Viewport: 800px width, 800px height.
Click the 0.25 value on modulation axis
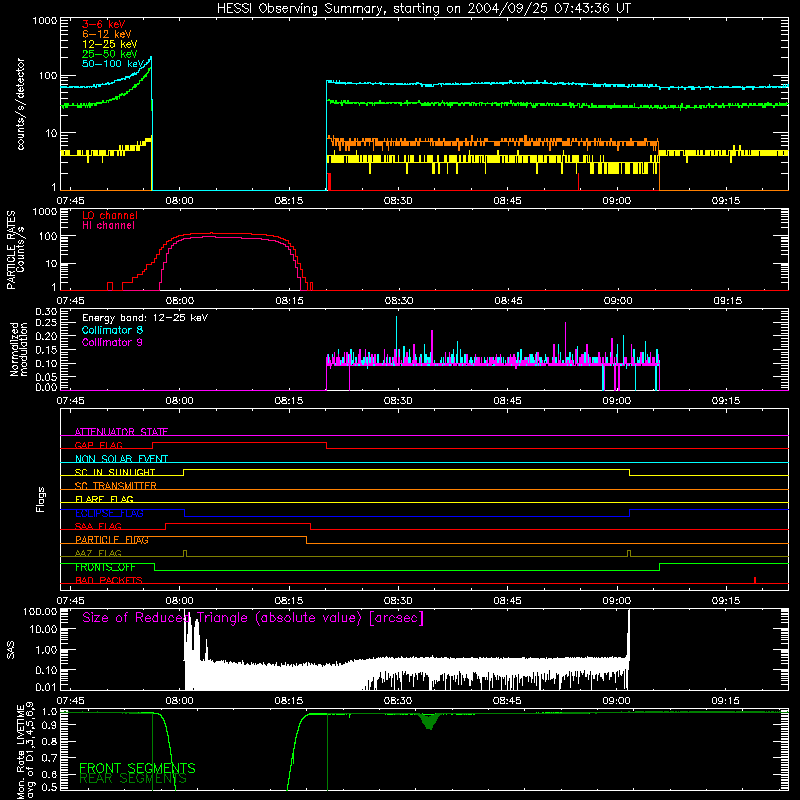pos(47,323)
